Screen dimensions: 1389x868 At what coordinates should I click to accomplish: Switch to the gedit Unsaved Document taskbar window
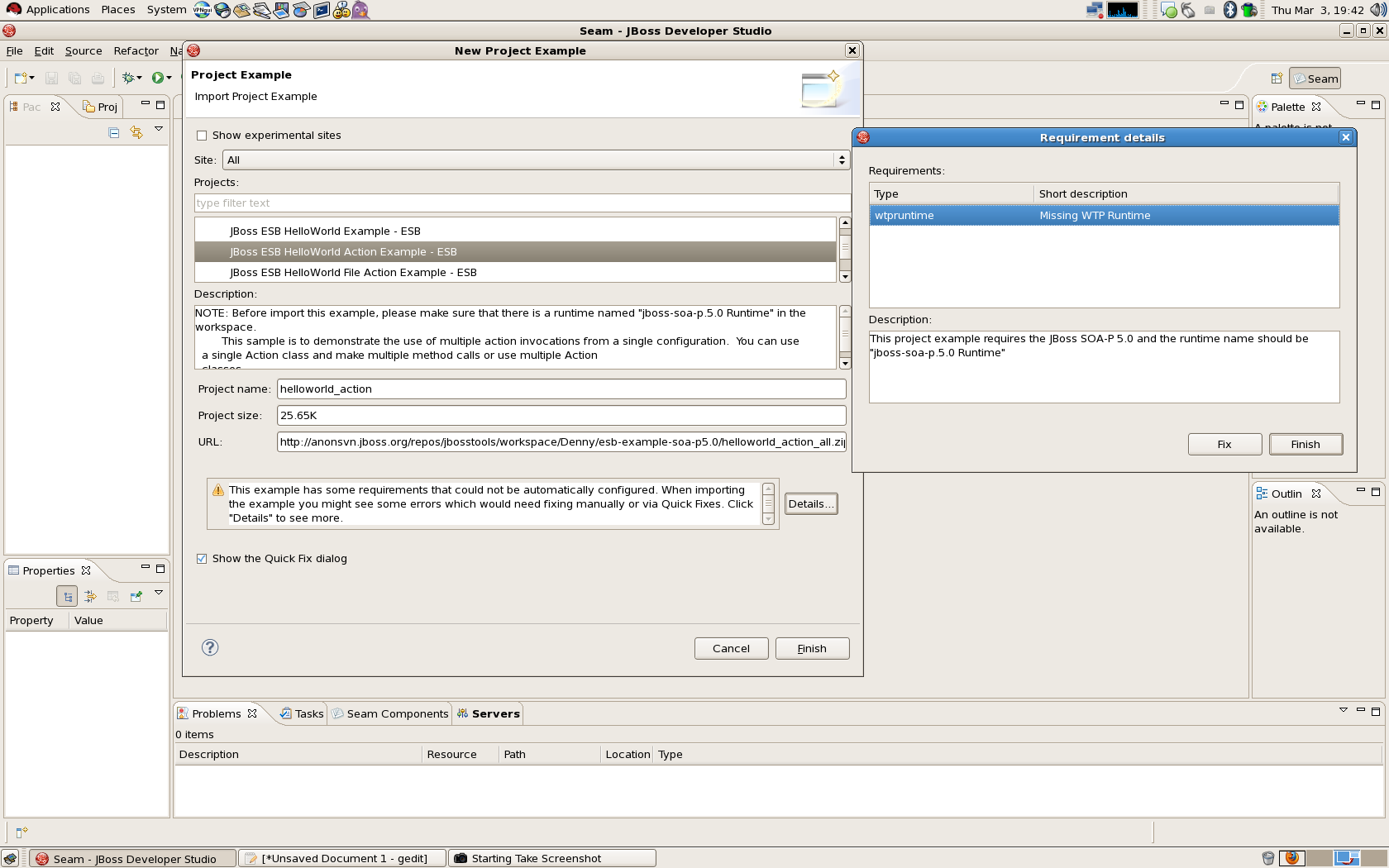[x=342, y=858]
